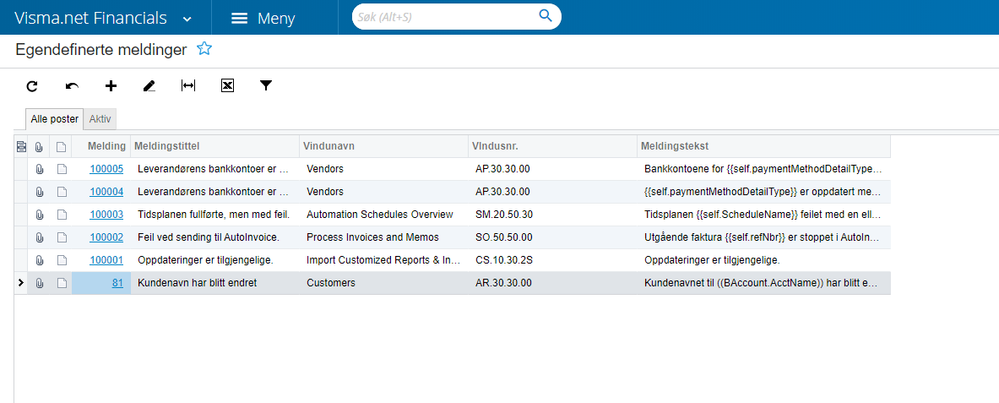Viewport: 999px width, 403px height.
Task: Open message link 100001
Action: point(106,260)
